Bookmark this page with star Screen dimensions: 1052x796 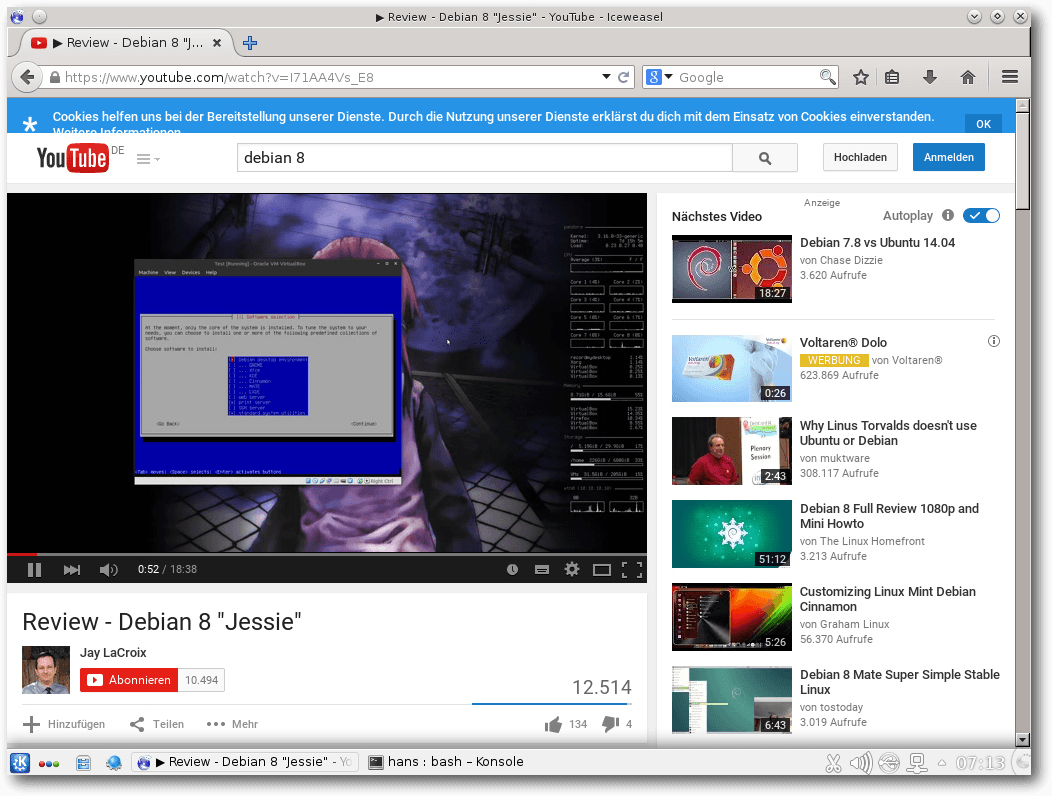tap(861, 77)
